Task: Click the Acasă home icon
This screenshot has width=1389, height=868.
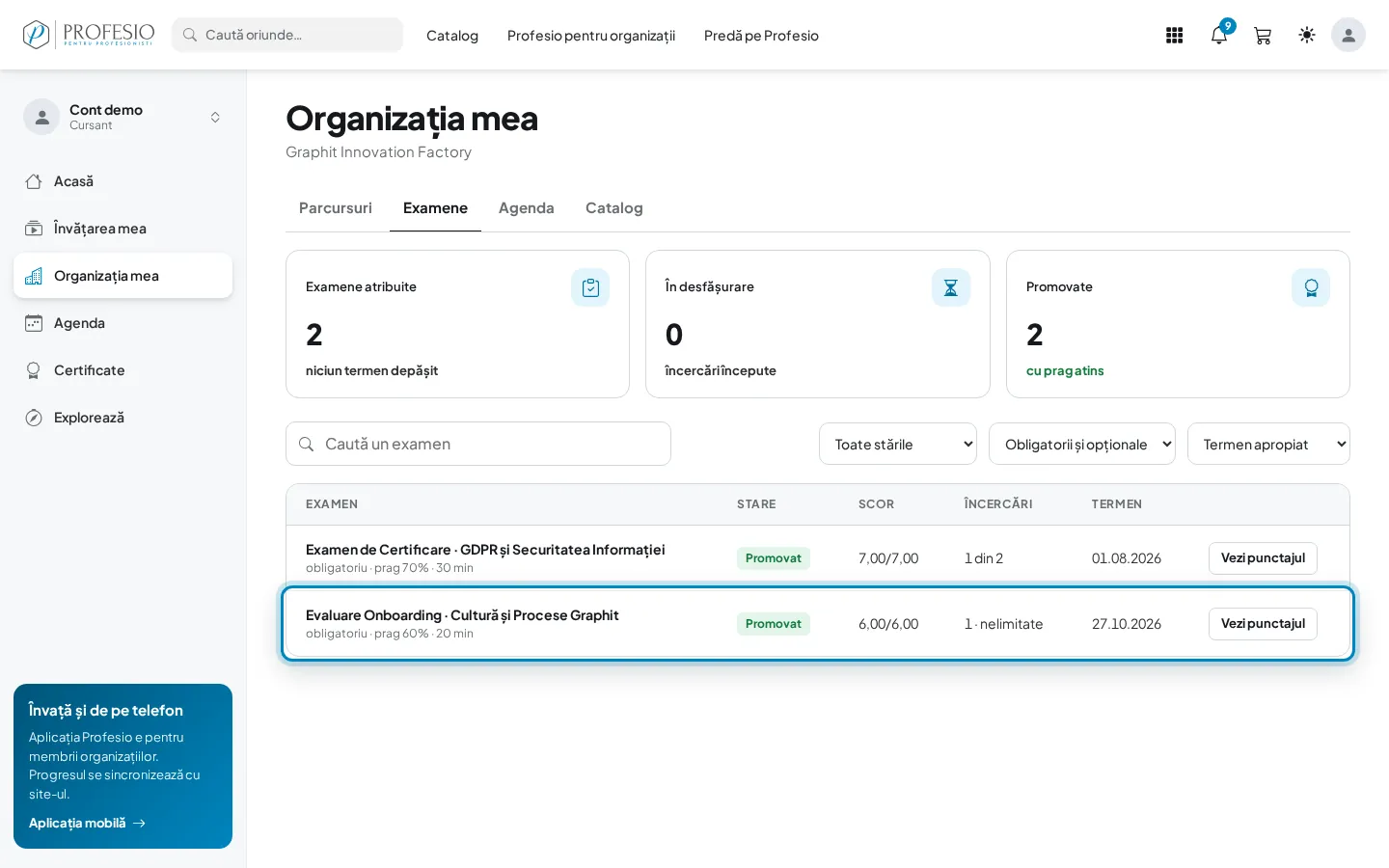Action: (34, 181)
